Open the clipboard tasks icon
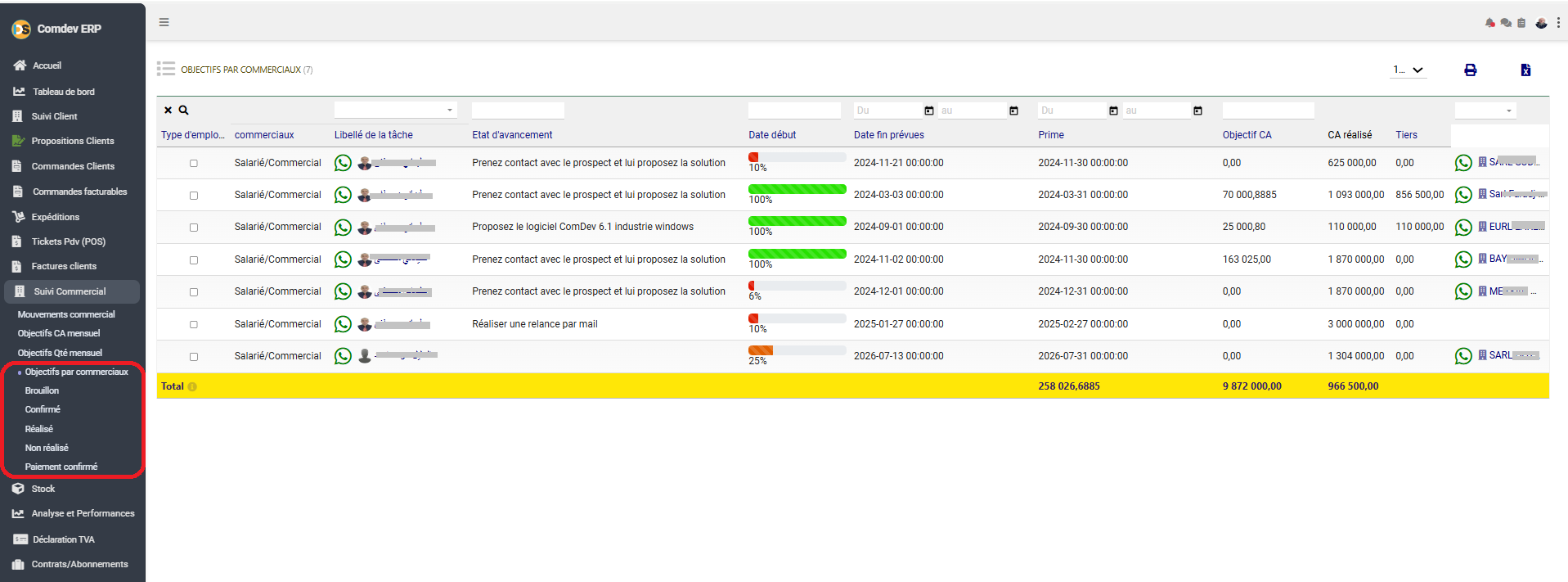The height and width of the screenshot is (582, 1568). (x=1521, y=23)
